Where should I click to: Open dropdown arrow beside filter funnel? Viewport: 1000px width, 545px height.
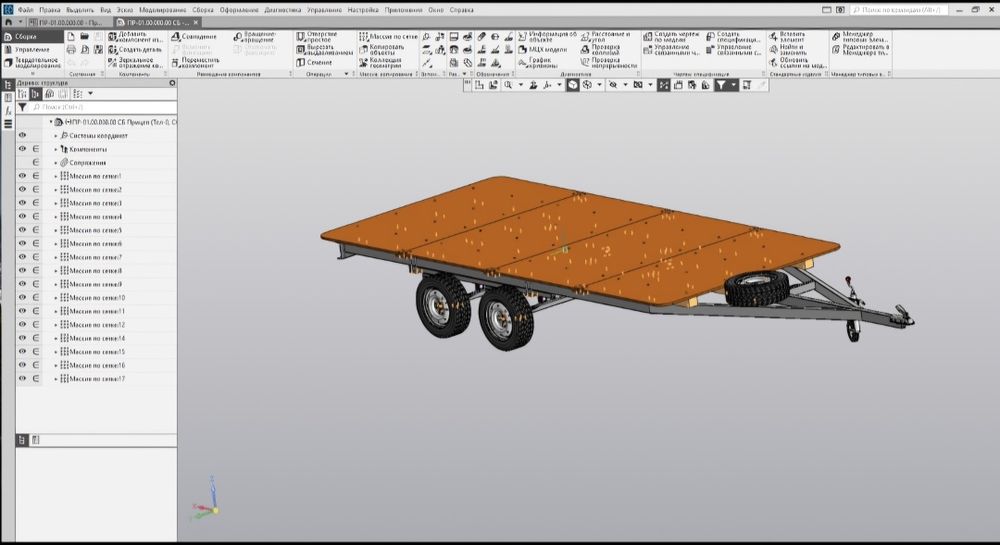[x=733, y=85]
